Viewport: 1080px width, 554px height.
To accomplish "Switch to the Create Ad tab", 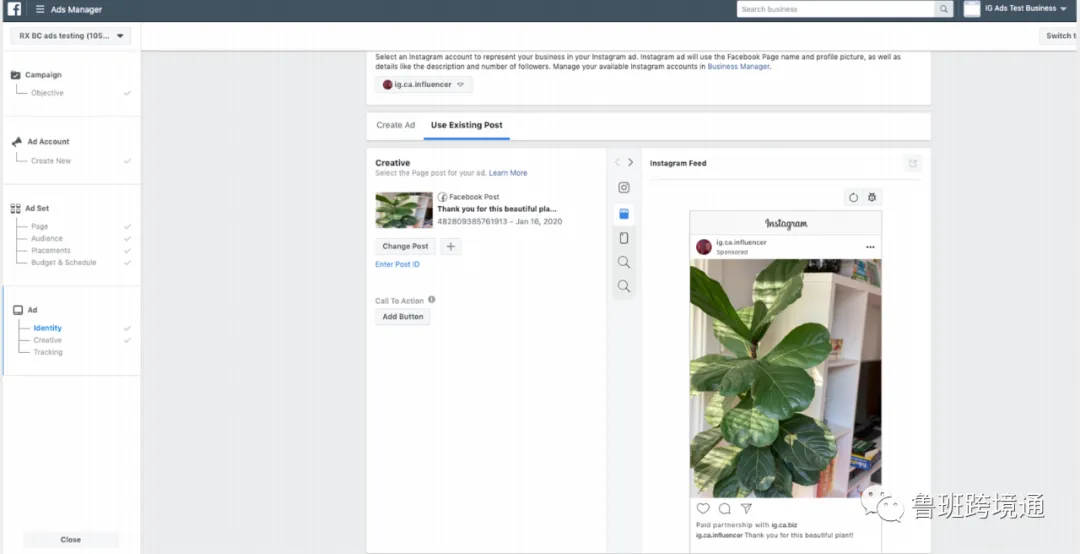I will (x=395, y=125).
